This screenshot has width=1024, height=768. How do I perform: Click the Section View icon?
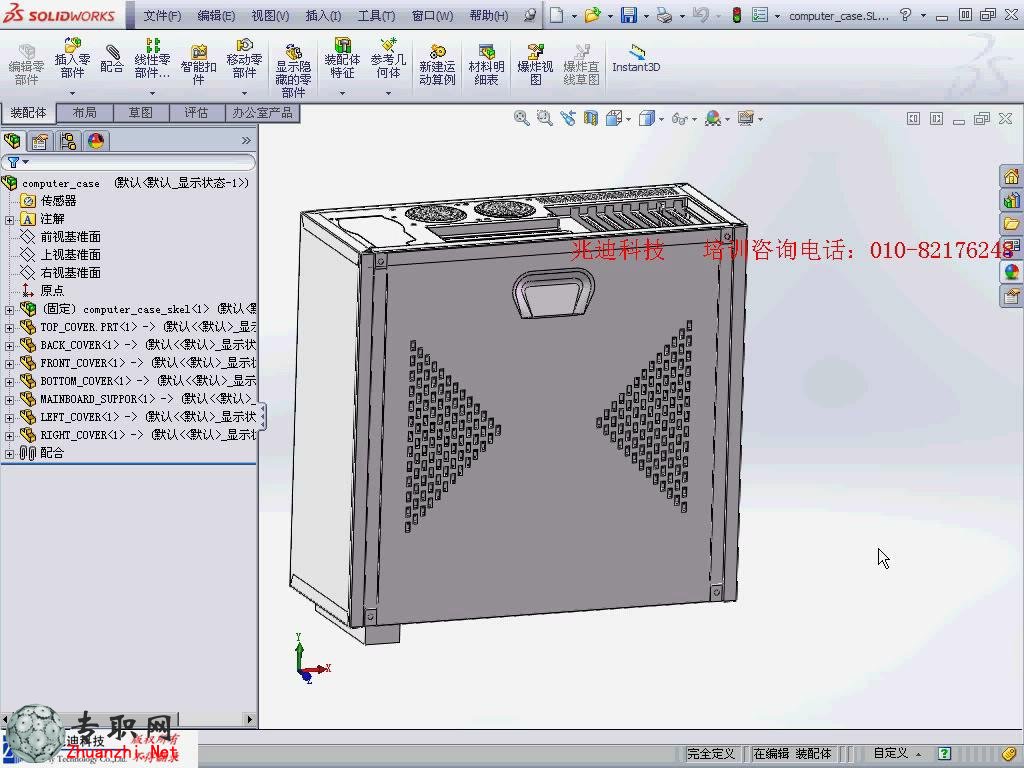(591, 118)
